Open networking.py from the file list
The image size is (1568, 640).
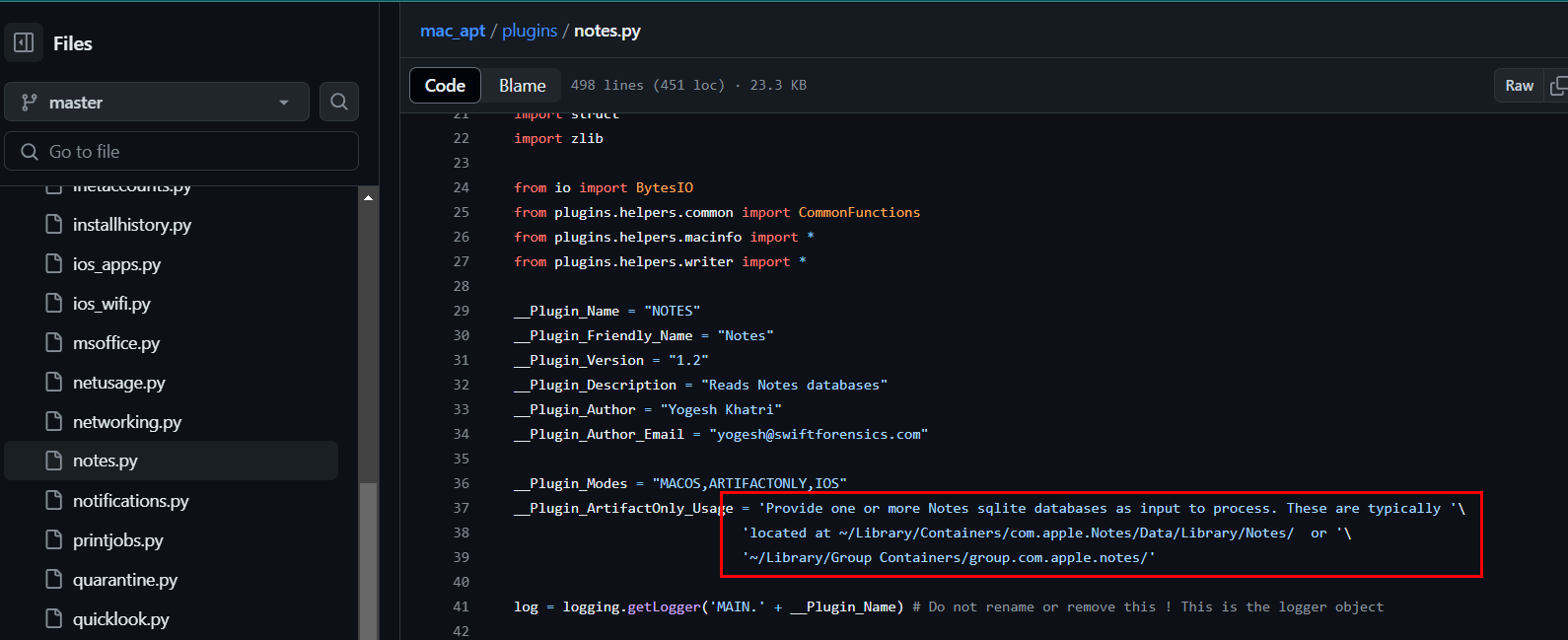126,422
